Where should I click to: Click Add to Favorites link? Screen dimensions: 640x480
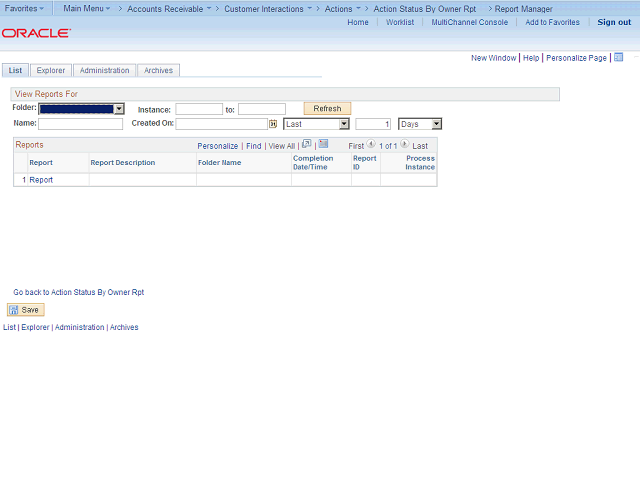click(552, 22)
